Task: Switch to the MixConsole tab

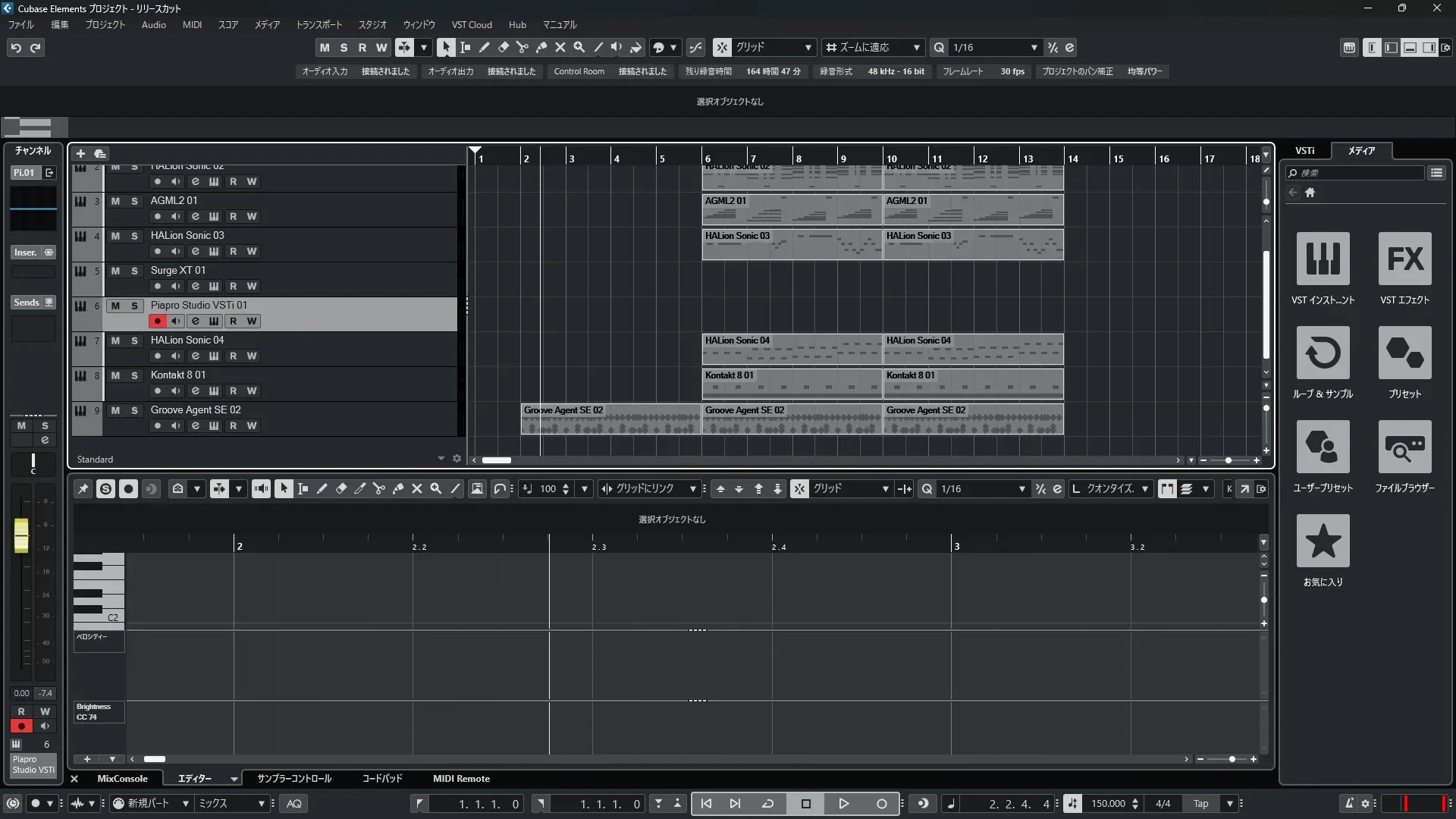Action: pyautogui.click(x=122, y=779)
